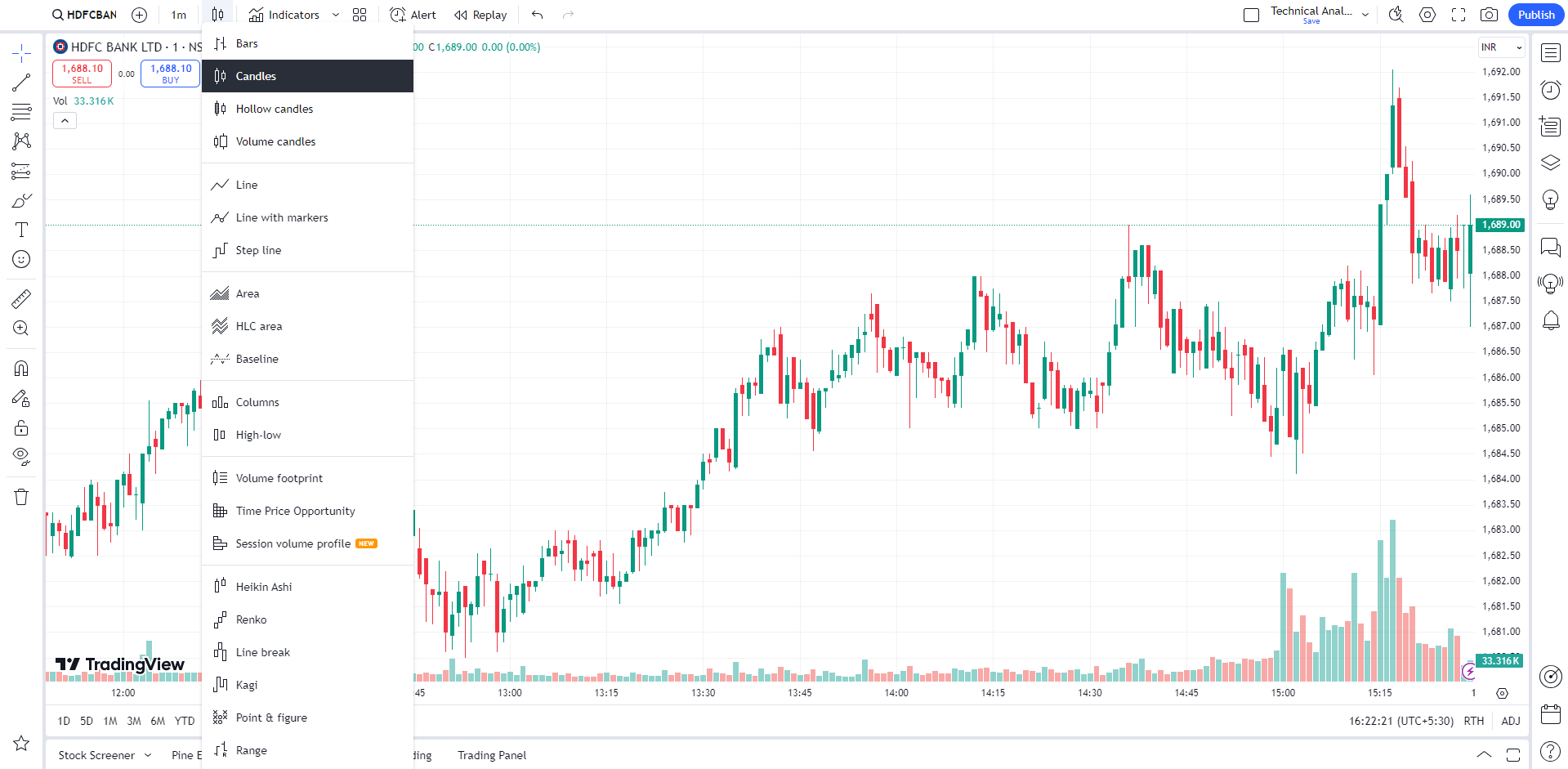This screenshot has height=769, width=1568.
Task: Open quick search icon
Action: [1396, 15]
